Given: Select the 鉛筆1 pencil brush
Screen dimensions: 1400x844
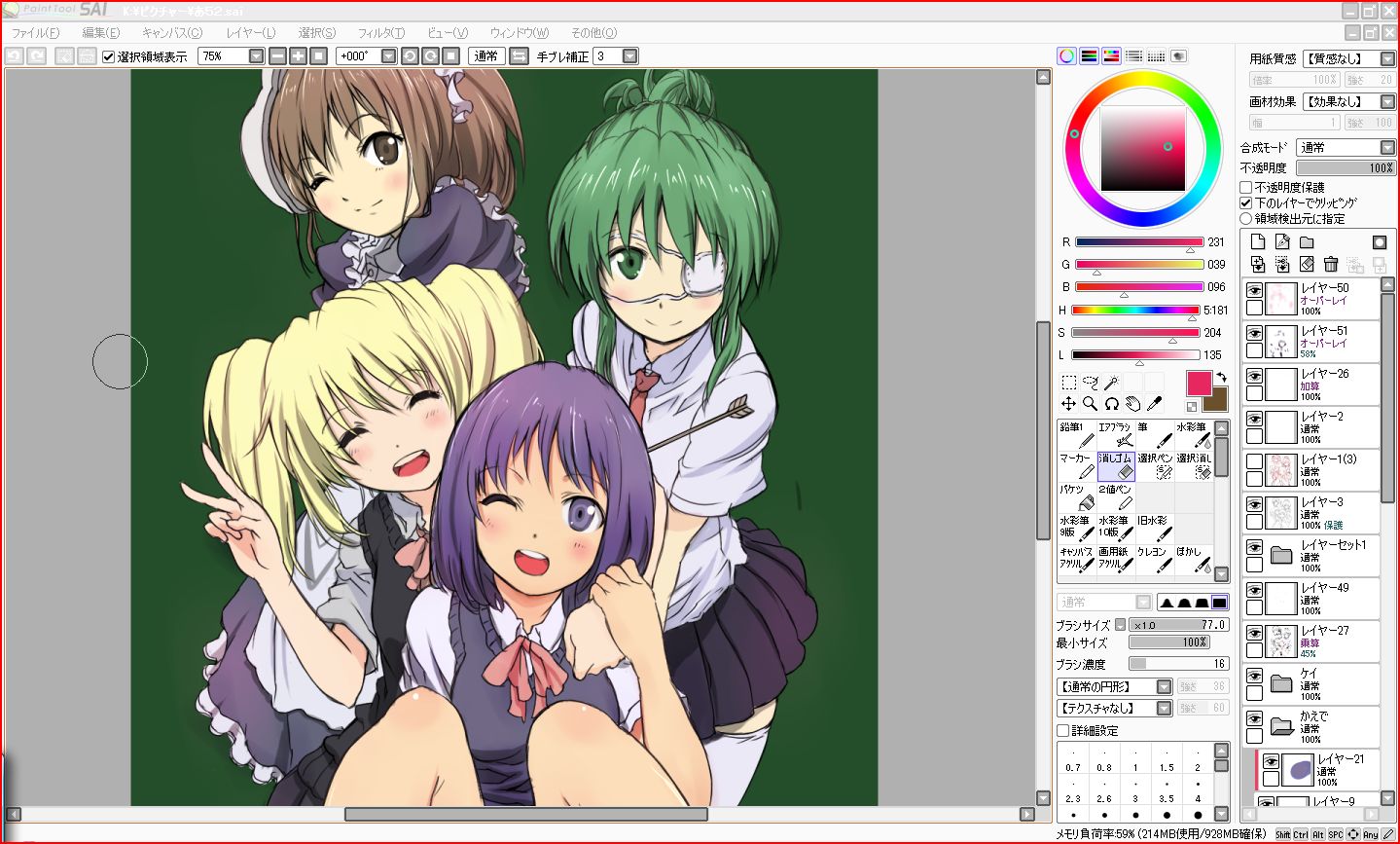Looking at the screenshot, I should click(x=1077, y=435).
